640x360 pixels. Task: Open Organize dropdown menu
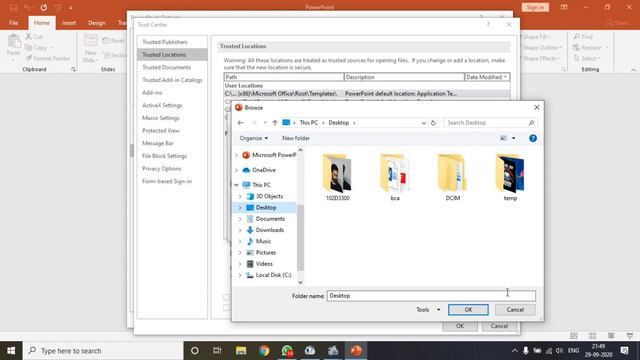point(253,138)
